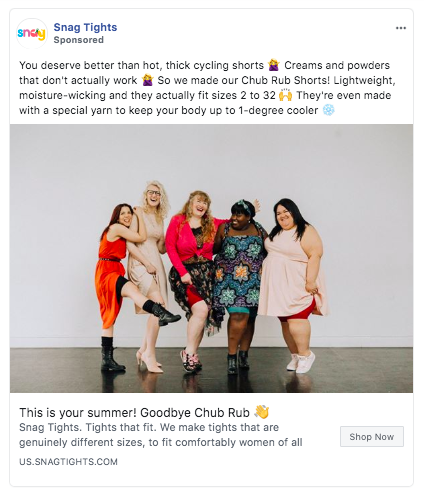Click the ad caption starting 'You deserve better'
Image resolution: width=424 pixels, height=499 pixels.
point(207,88)
